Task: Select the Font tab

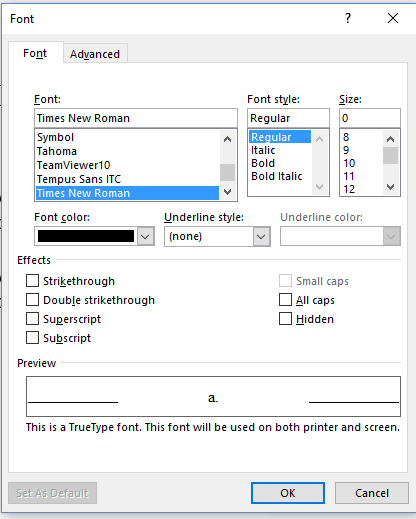Action: (35, 53)
